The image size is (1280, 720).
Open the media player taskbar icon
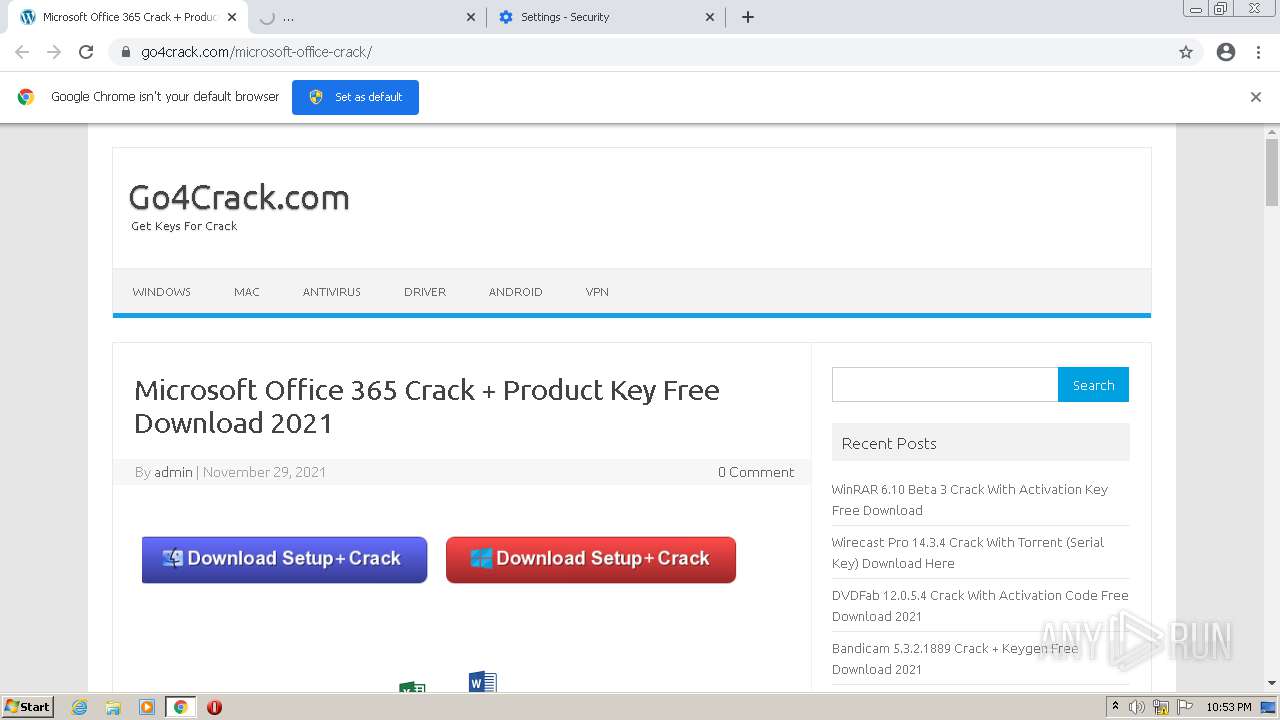click(147, 707)
